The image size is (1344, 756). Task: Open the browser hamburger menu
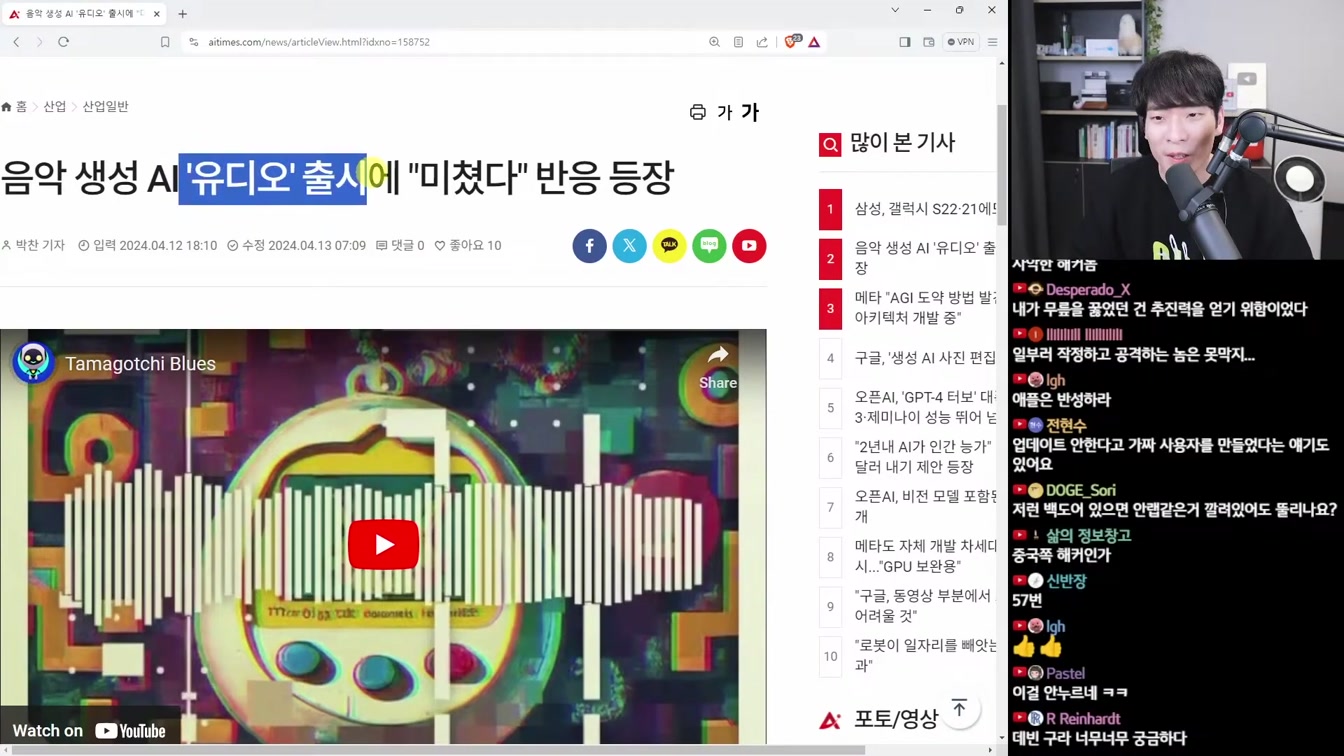992,42
